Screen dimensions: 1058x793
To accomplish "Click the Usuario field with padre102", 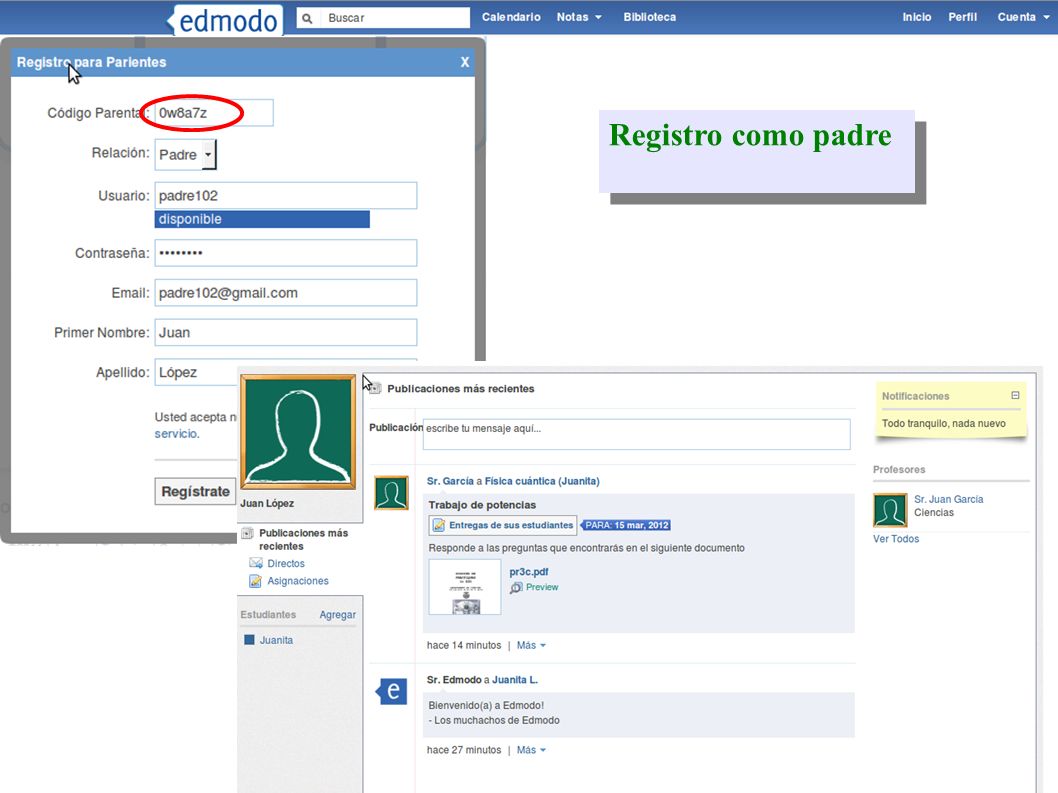I will tap(285, 196).
